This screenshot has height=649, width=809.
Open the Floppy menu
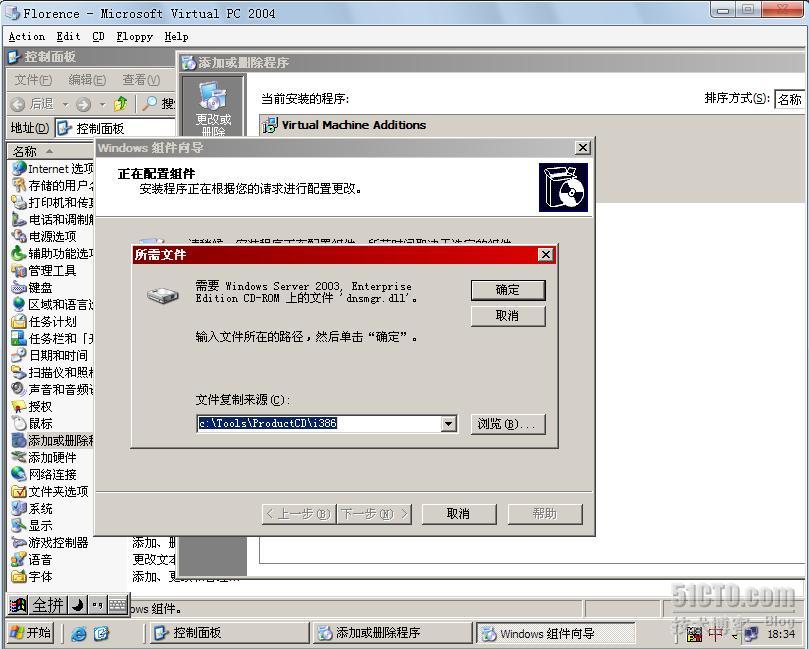[135, 37]
